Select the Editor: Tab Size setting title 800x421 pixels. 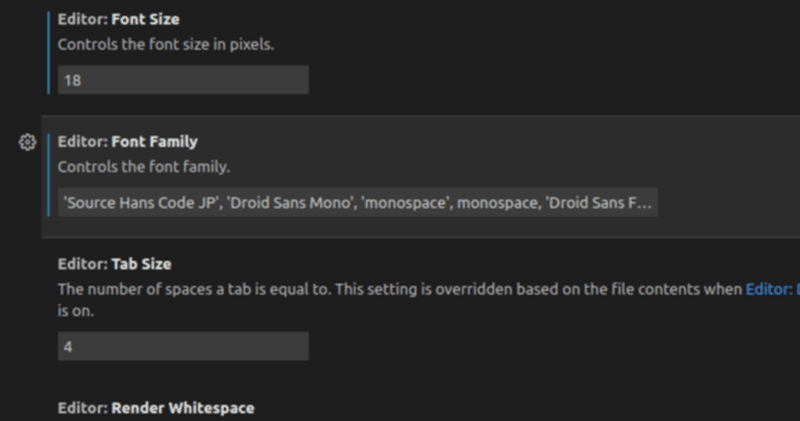point(114,264)
